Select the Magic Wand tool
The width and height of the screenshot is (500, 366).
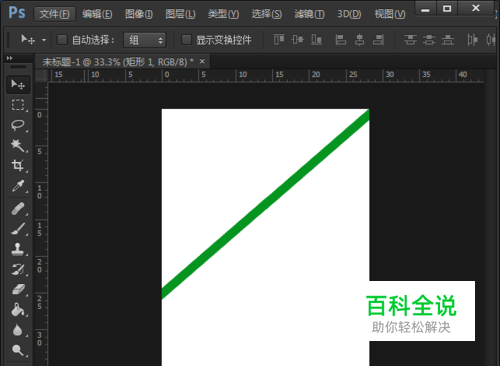(18, 145)
